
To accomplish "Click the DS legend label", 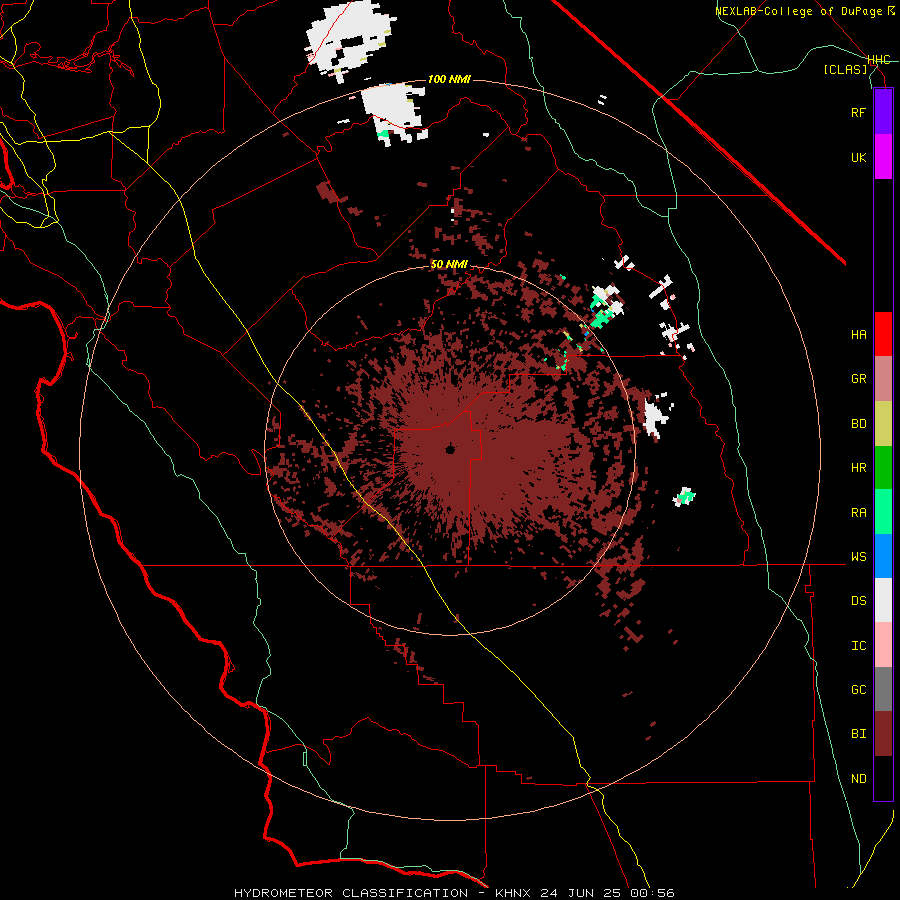I will [858, 600].
